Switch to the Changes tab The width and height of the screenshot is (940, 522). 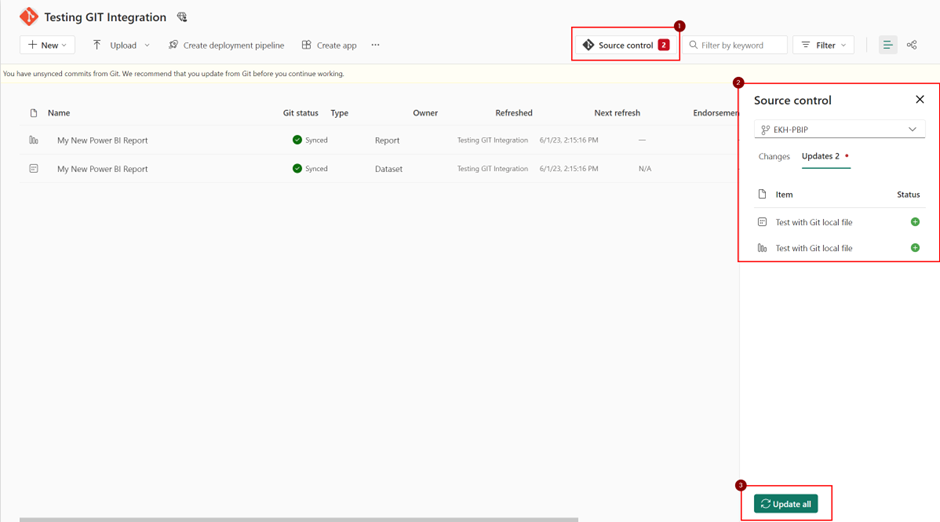tap(774, 156)
